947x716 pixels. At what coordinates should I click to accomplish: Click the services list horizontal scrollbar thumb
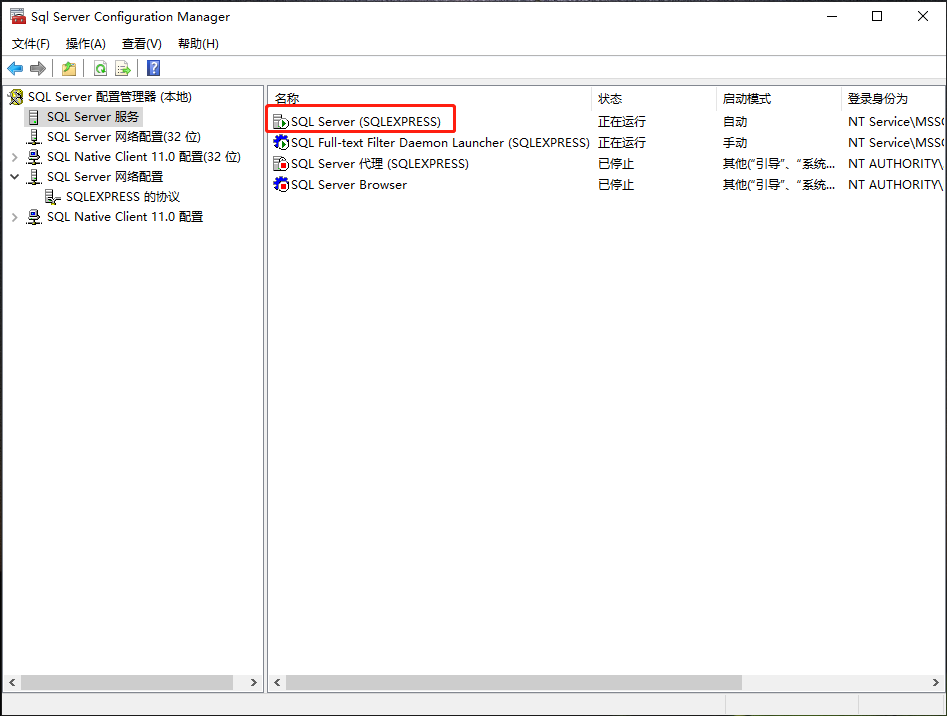click(514, 682)
